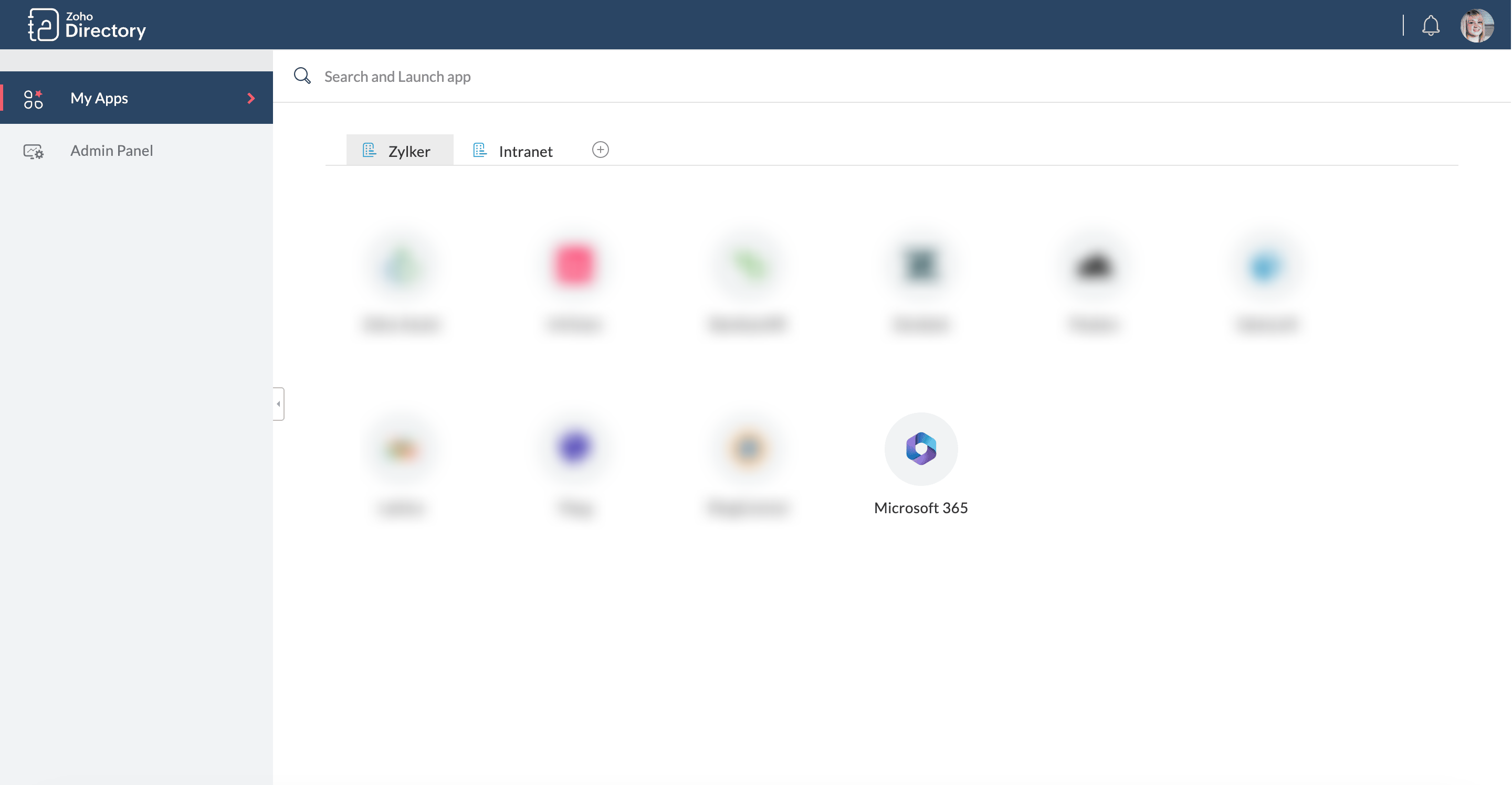Click the blurred light-blue circle app tile
1512x785 pixels.
point(1265,267)
